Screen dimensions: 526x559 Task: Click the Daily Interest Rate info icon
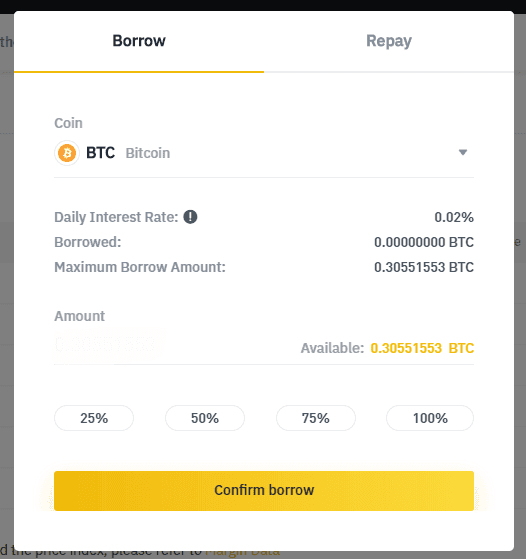(190, 217)
